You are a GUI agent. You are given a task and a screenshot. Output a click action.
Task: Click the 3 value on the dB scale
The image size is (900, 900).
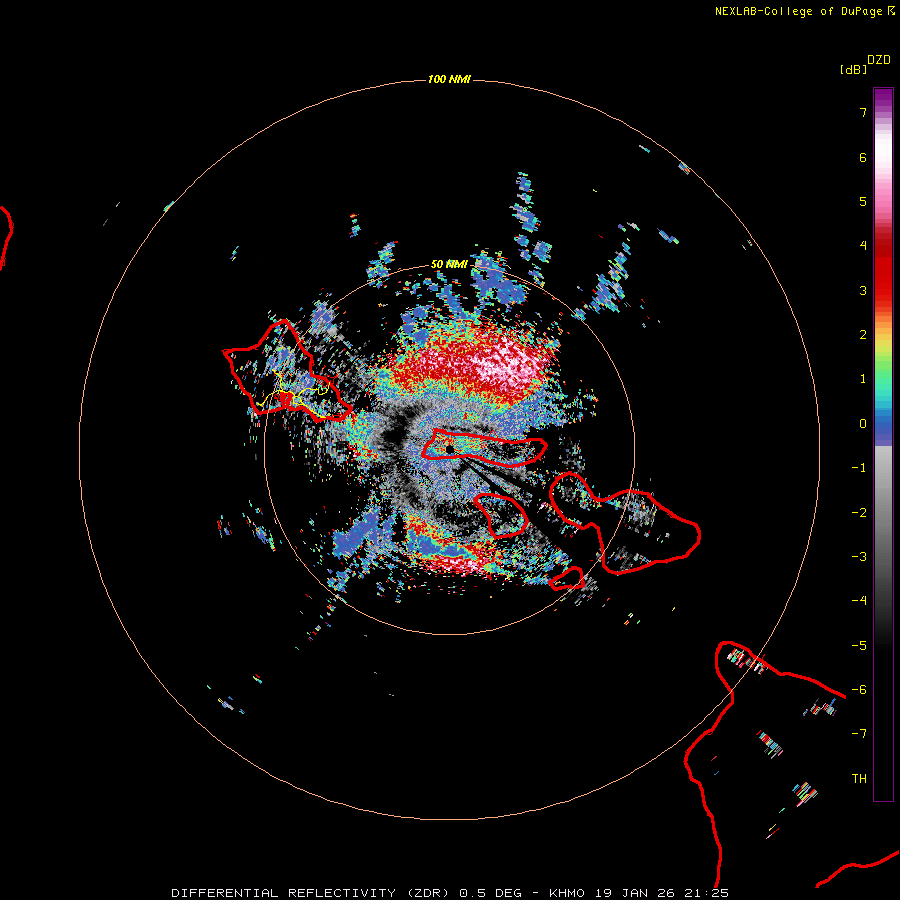[x=863, y=290]
